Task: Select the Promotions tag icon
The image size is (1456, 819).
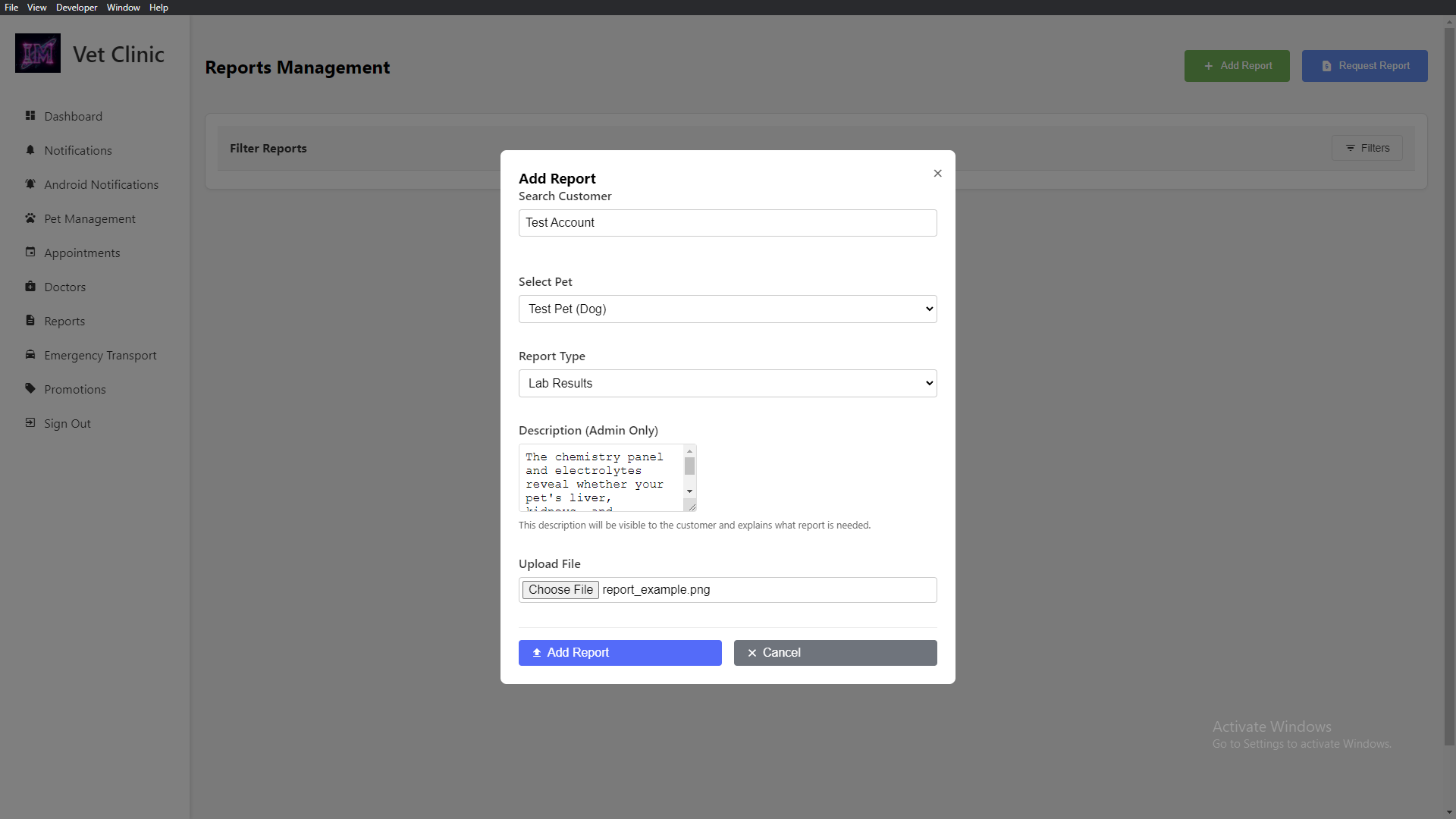Action: click(30, 389)
